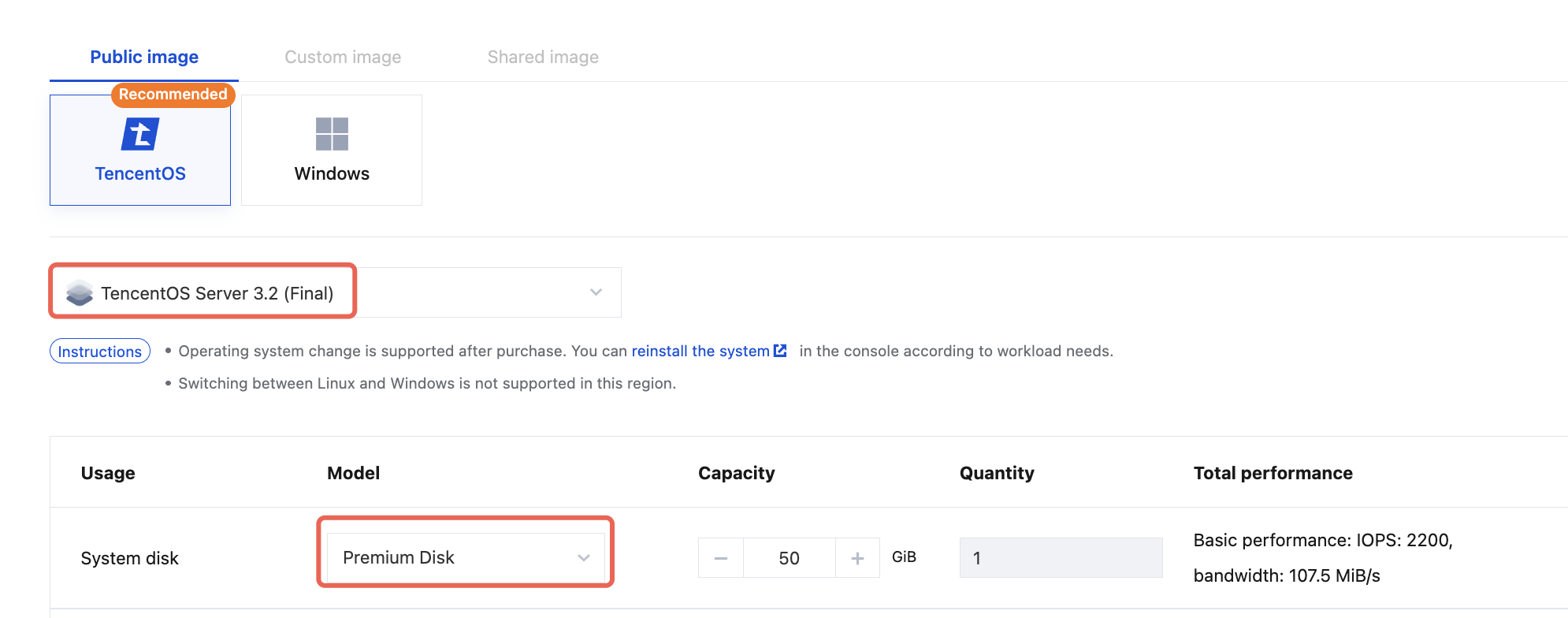Open the Premium Disk model dropdown

click(465, 558)
